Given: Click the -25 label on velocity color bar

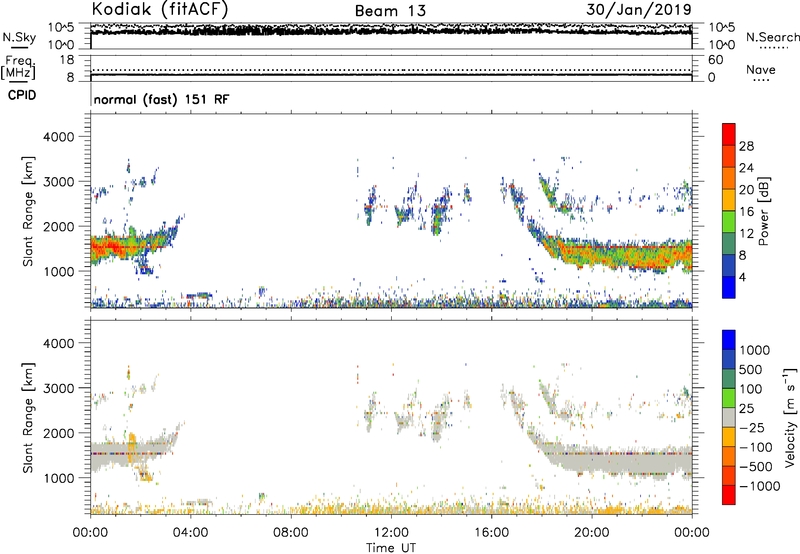Looking at the screenshot, I should (752, 428).
